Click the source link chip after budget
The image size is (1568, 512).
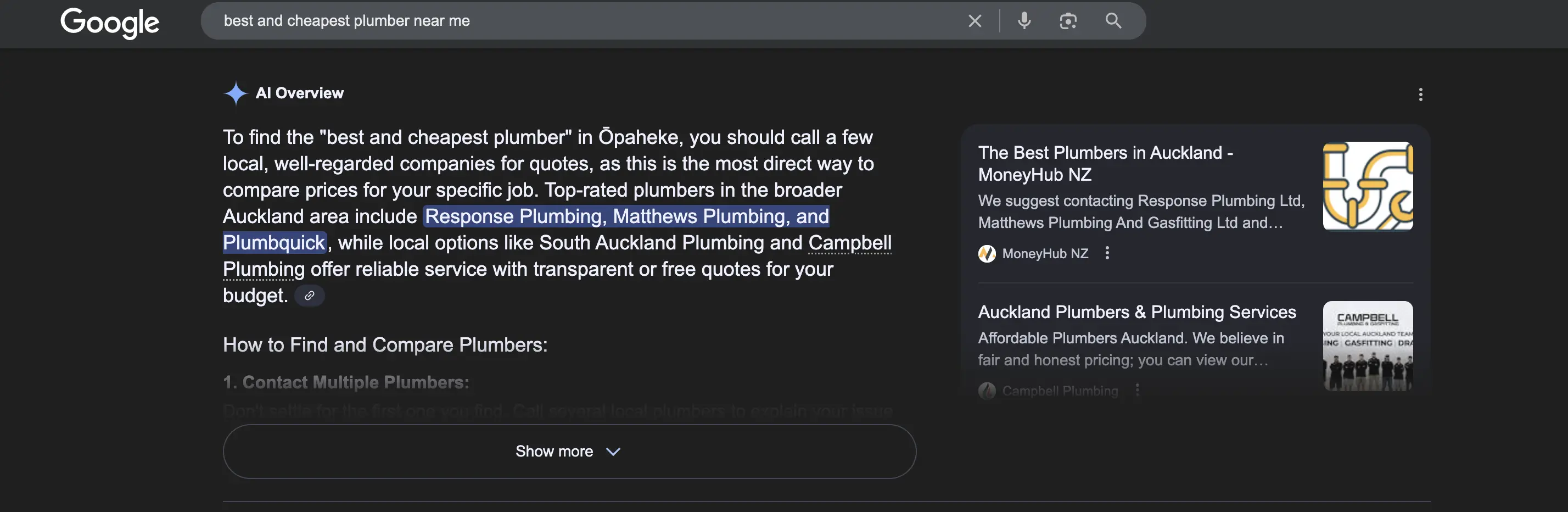tap(309, 296)
